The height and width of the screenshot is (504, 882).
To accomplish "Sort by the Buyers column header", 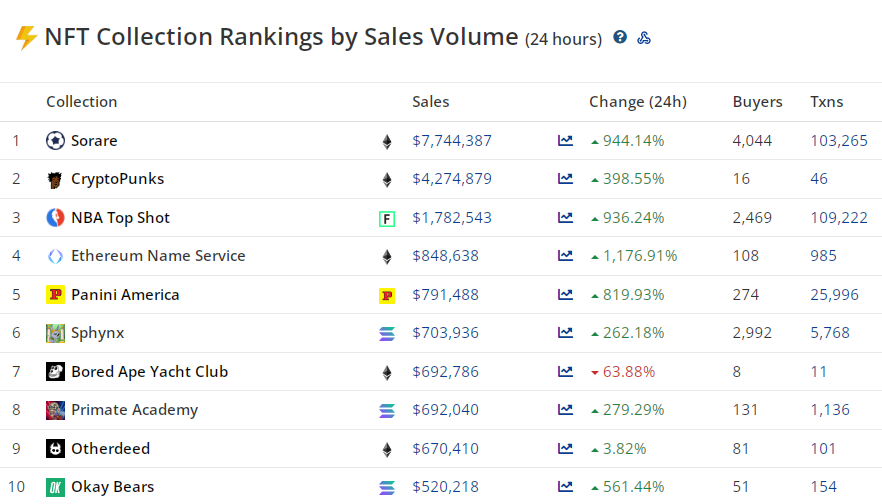I will [x=758, y=102].
